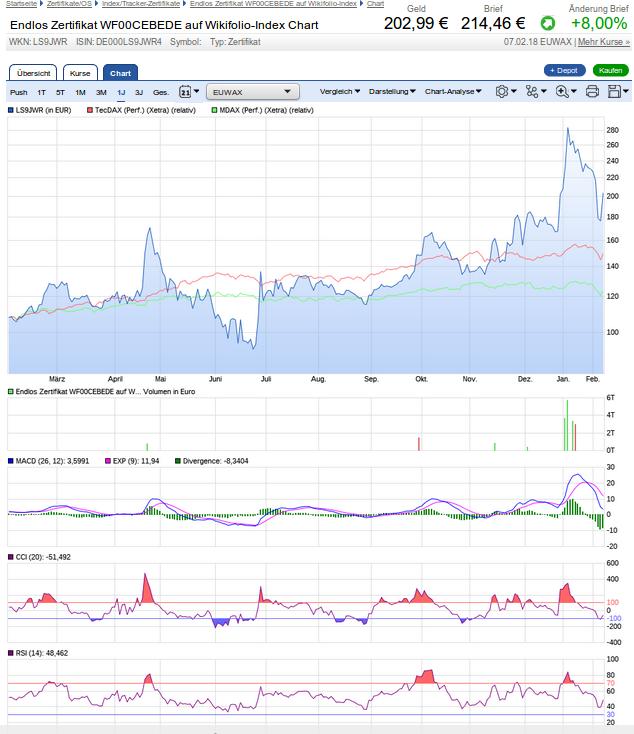Screen dimensions: 634x734
Task: Click the green refresh icon beside Brief price
Action: pyautogui.click(x=547, y=22)
